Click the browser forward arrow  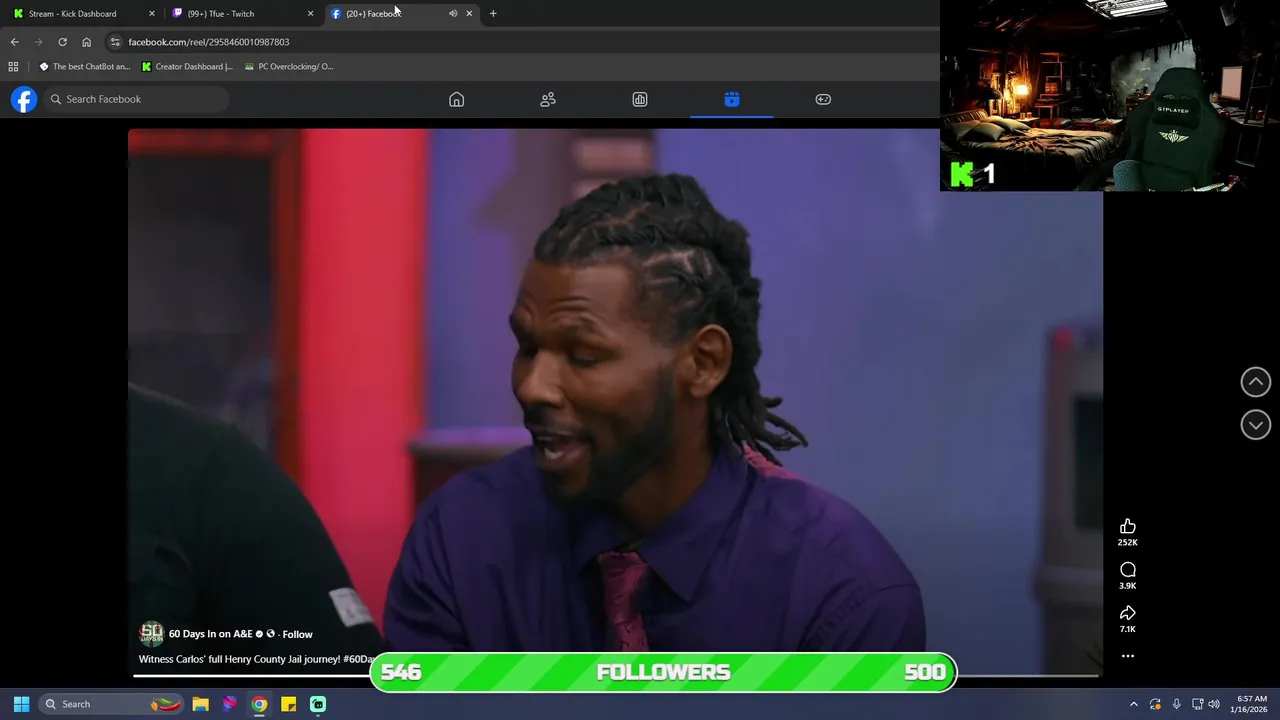[x=38, y=42]
